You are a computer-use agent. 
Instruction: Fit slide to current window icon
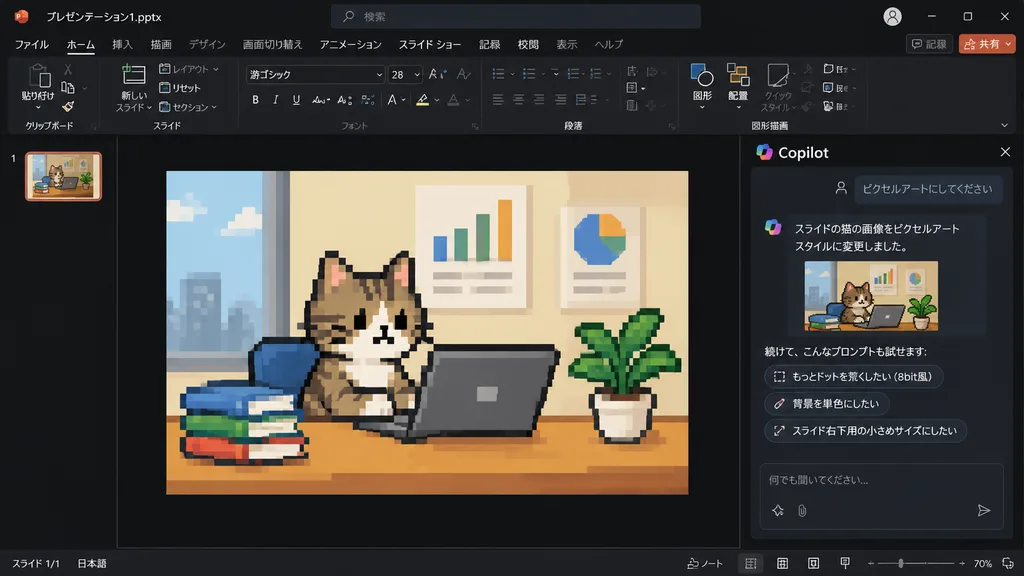click(1008, 563)
